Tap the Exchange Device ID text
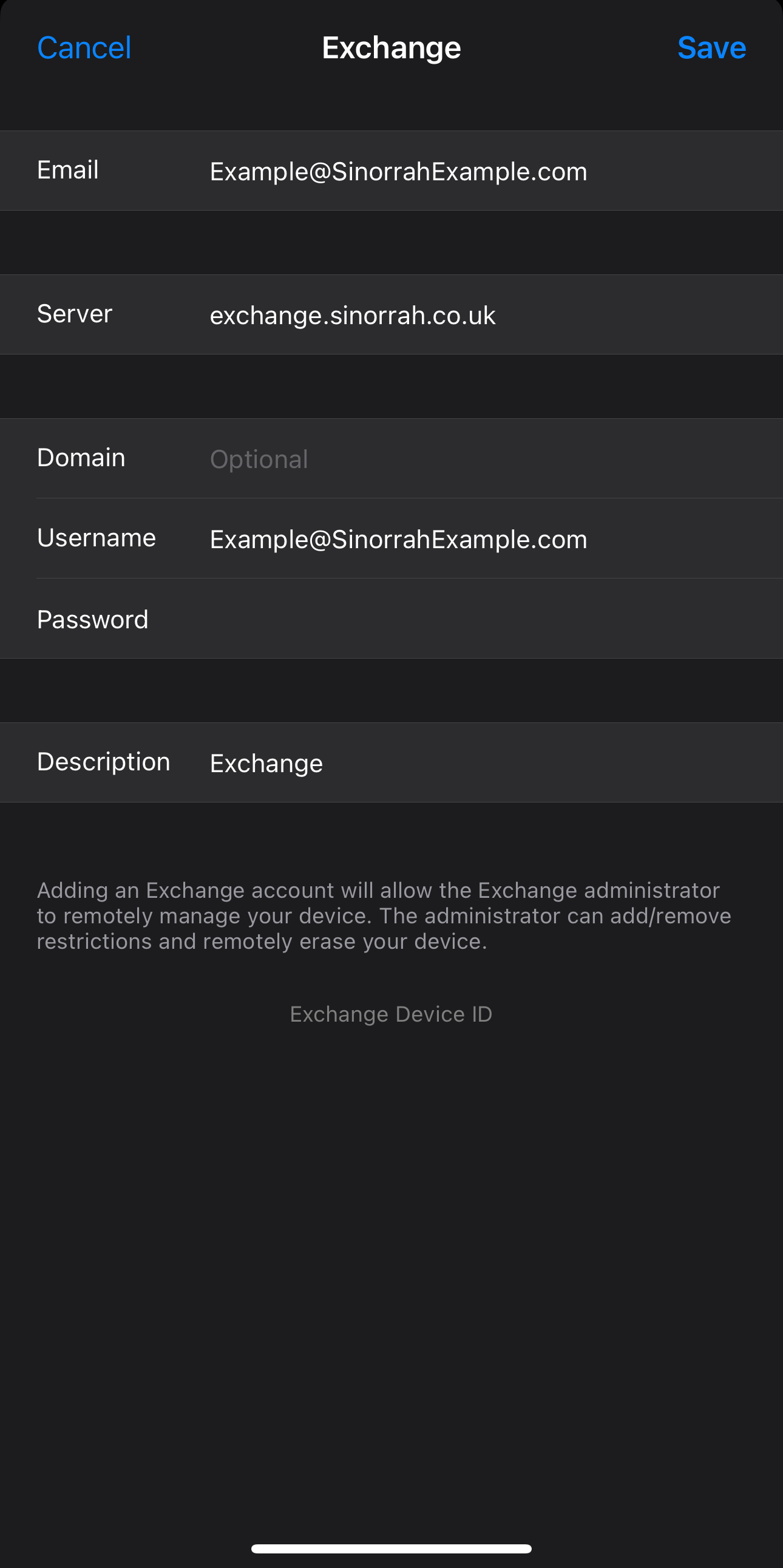The height and width of the screenshot is (1568, 783). click(390, 1014)
